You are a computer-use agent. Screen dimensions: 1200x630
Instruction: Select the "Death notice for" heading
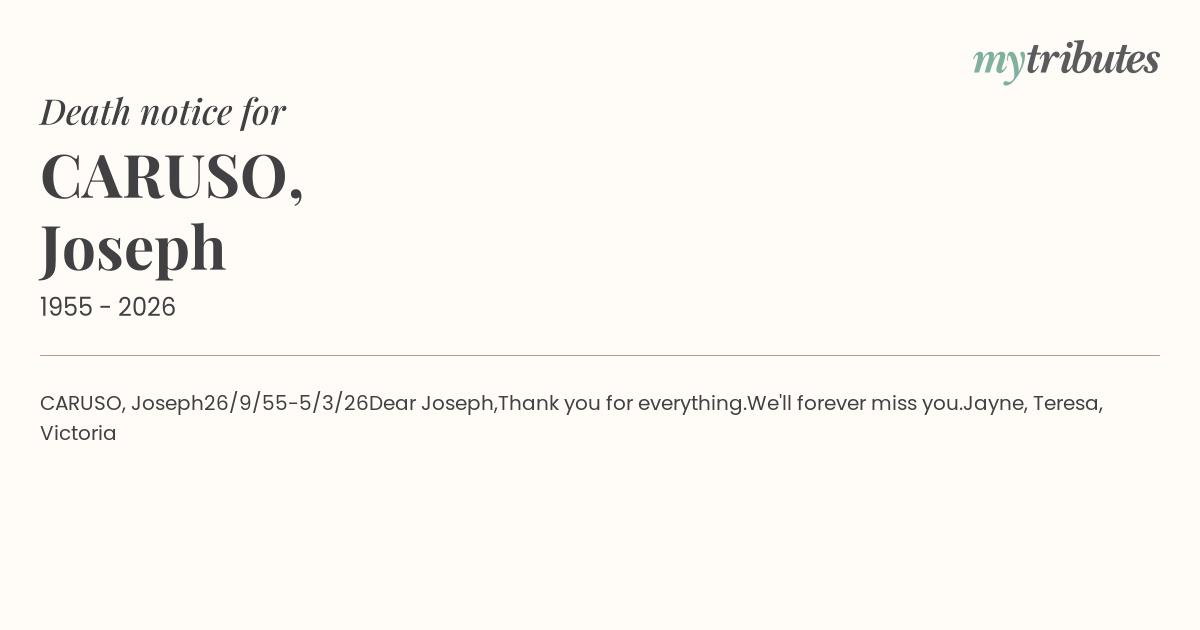163,112
